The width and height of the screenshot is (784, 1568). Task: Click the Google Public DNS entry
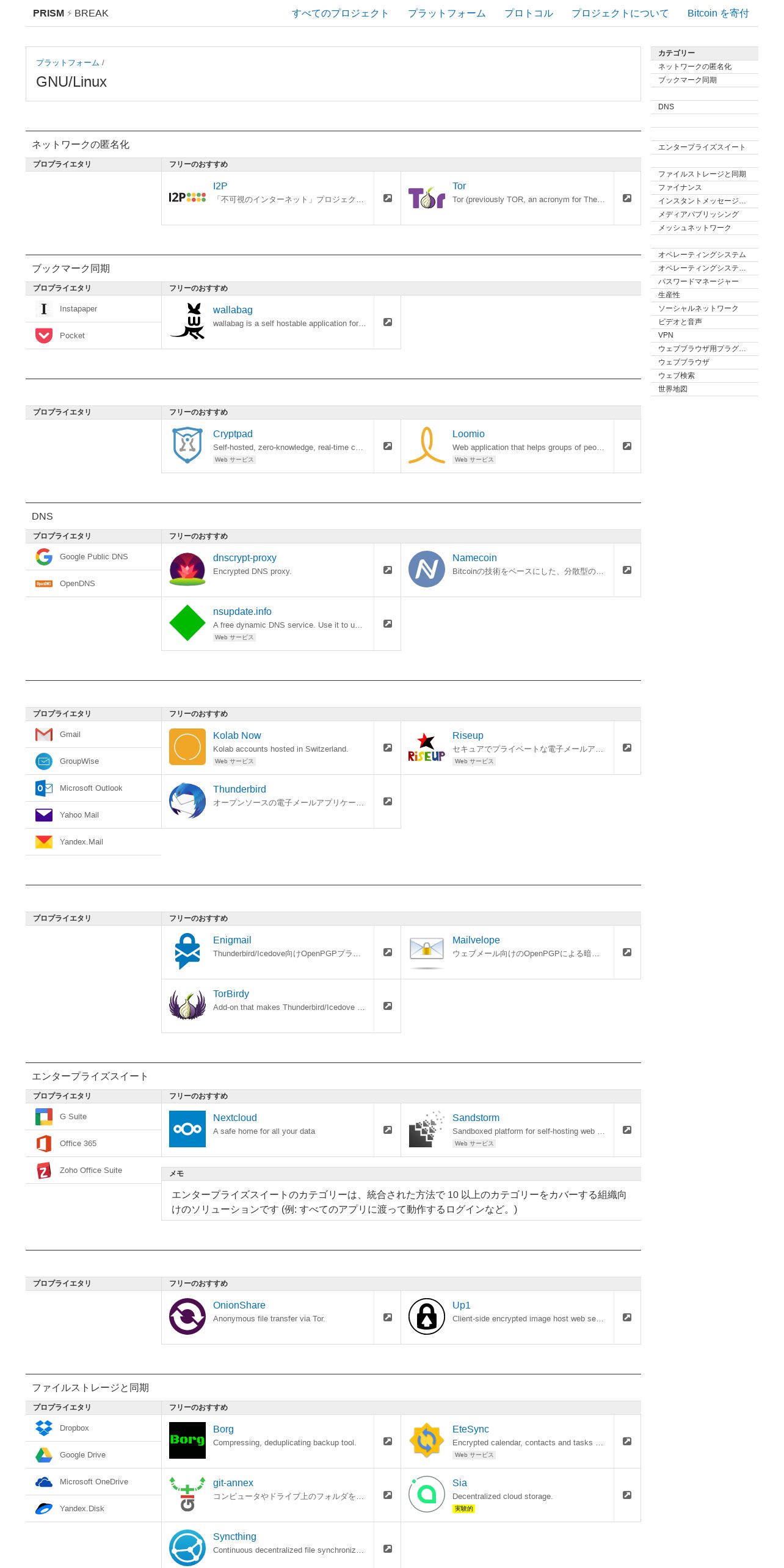(x=93, y=557)
